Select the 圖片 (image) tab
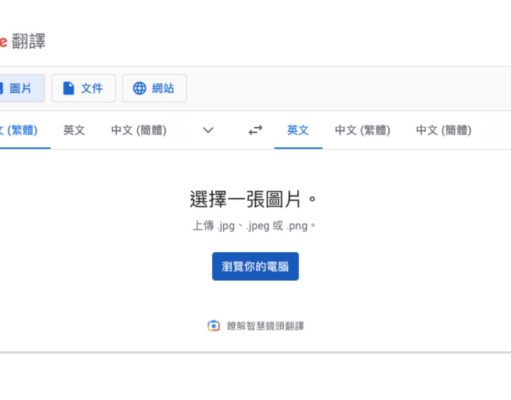Viewport: 511px width, 400px height. click(x=21, y=88)
